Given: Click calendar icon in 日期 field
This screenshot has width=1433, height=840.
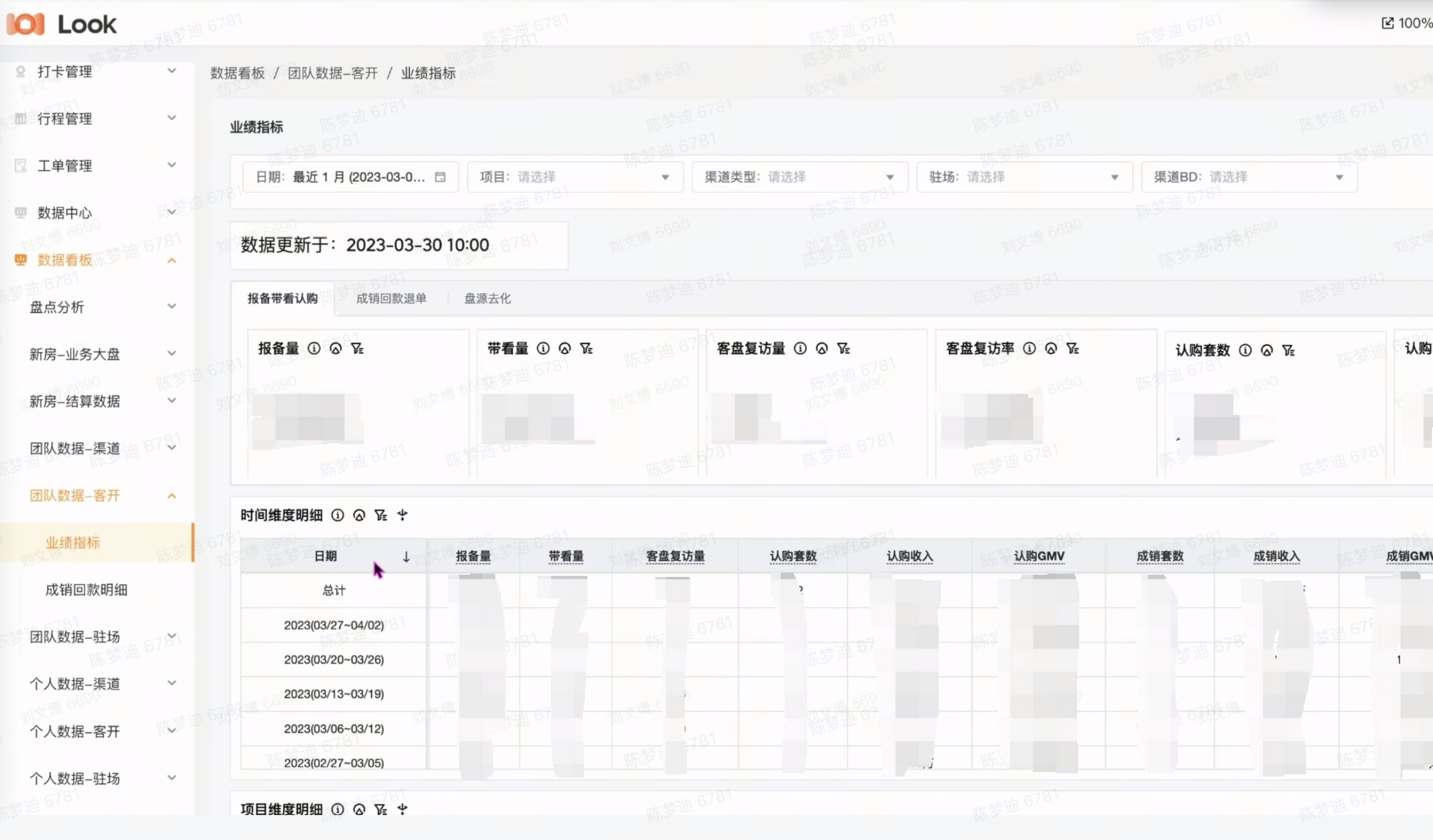Looking at the screenshot, I should pyautogui.click(x=440, y=177).
